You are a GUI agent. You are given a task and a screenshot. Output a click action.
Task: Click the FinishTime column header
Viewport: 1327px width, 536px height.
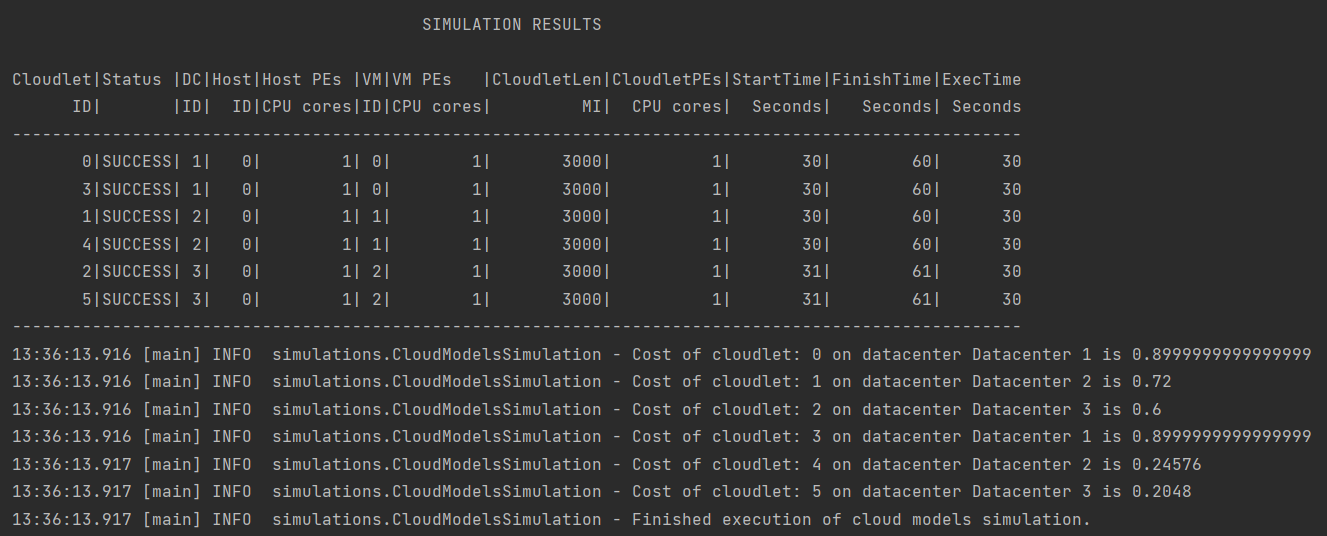(882, 79)
